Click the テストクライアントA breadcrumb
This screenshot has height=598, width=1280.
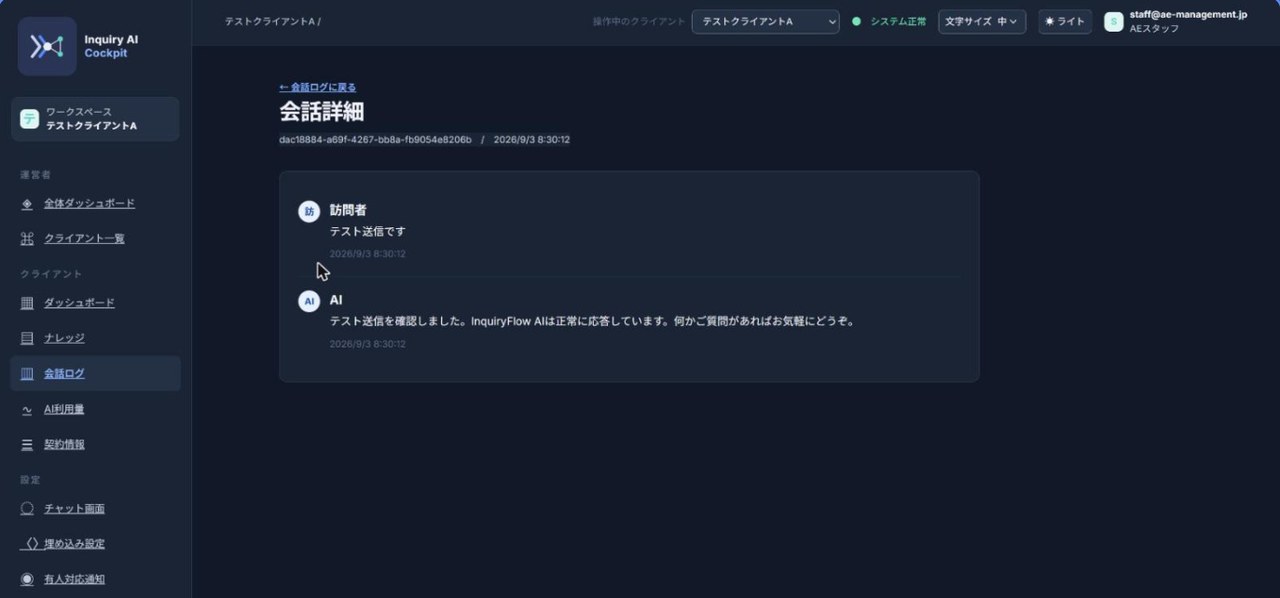pyautogui.click(x=270, y=21)
